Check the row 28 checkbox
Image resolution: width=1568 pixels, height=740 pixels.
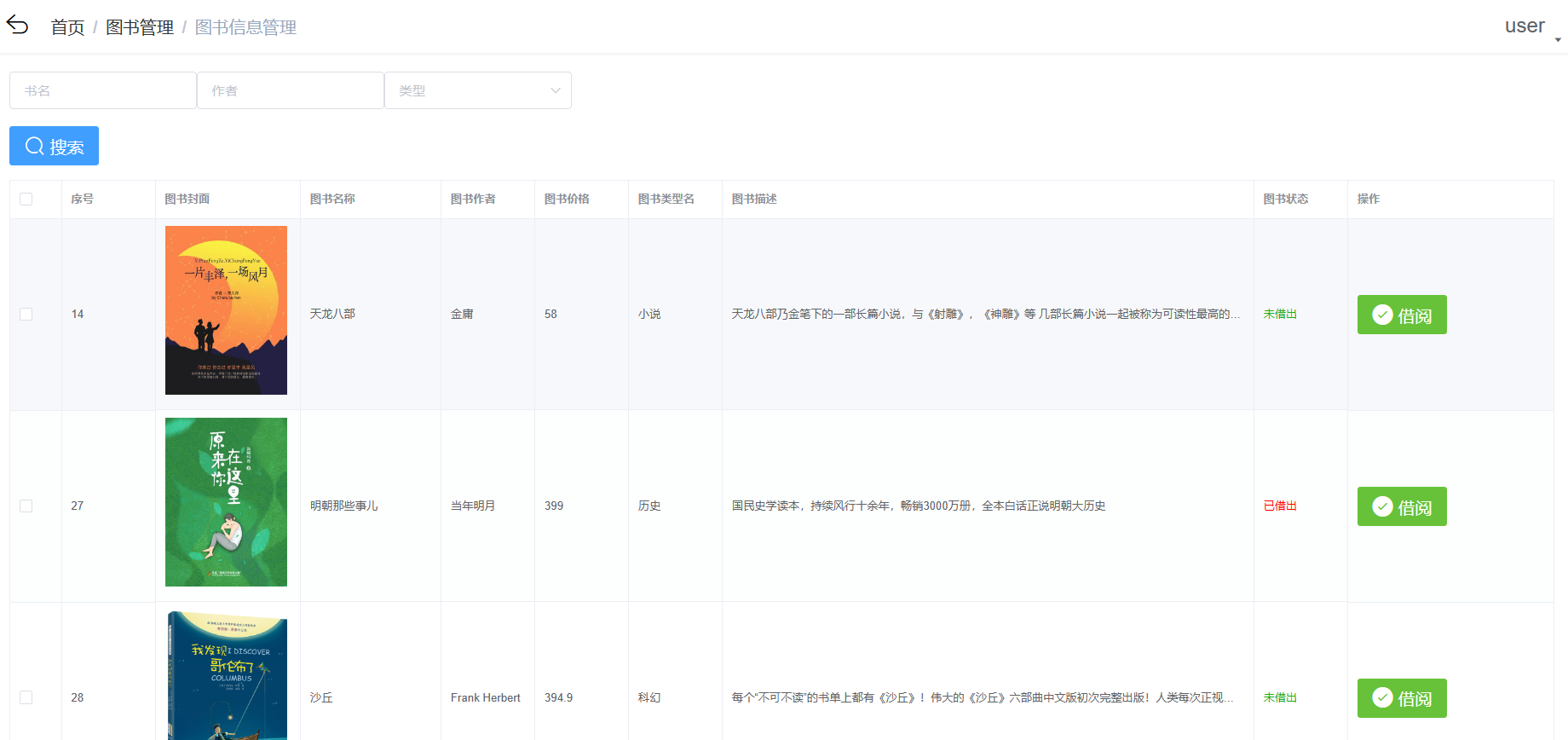pyautogui.click(x=26, y=697)
